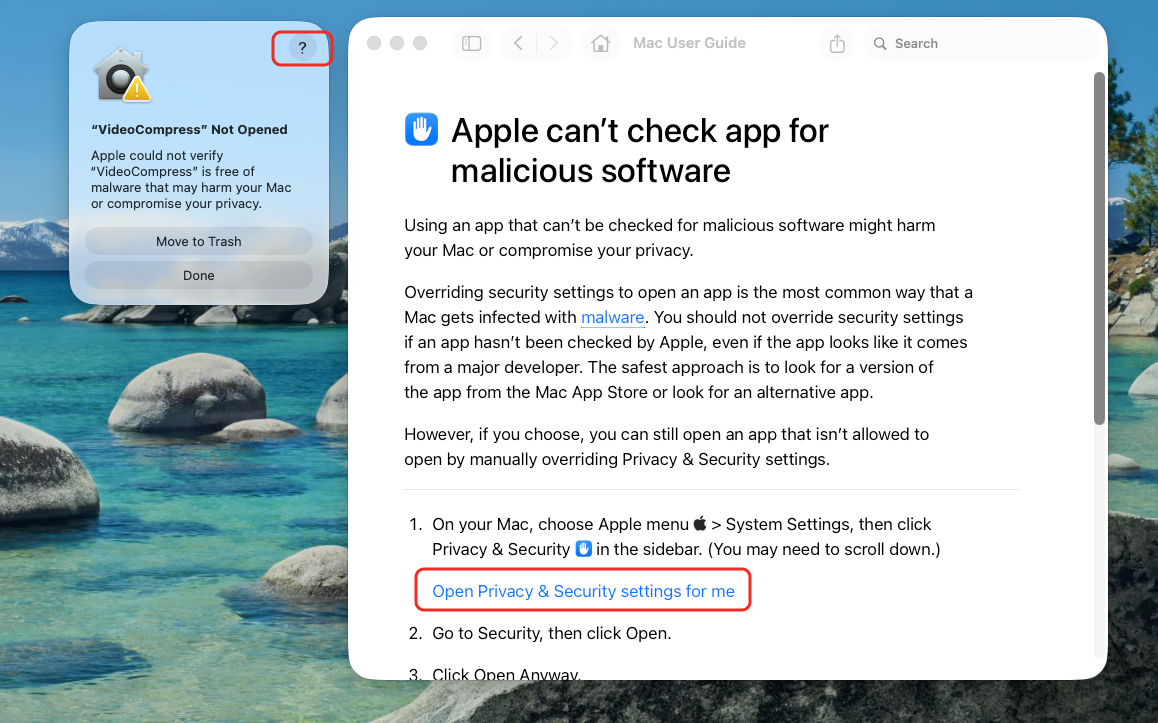Click the Apple logo glyph in step 1

(699, 524)
